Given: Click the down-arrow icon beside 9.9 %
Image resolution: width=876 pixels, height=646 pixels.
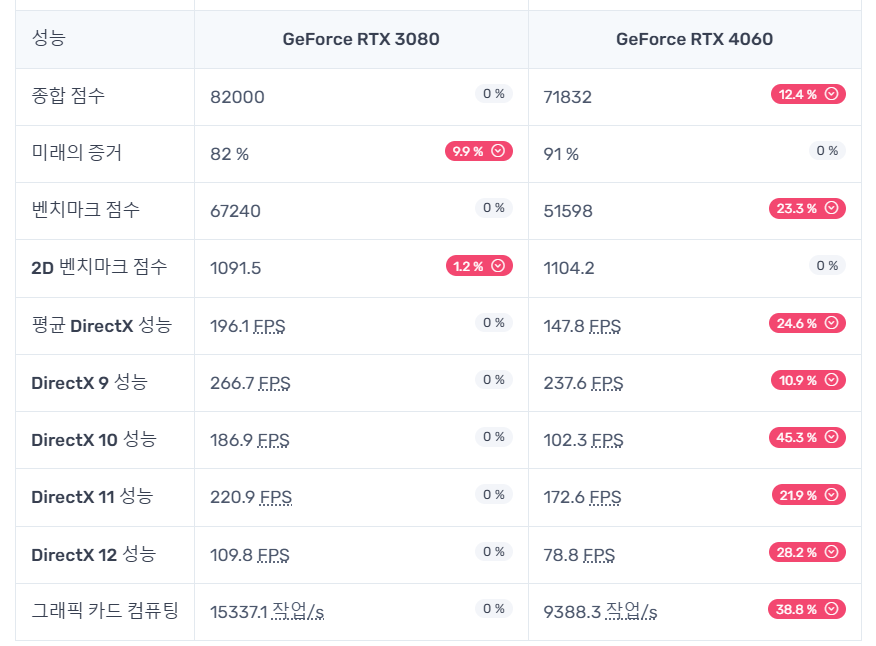Looking at the screenshot, I should pos(500,151).
